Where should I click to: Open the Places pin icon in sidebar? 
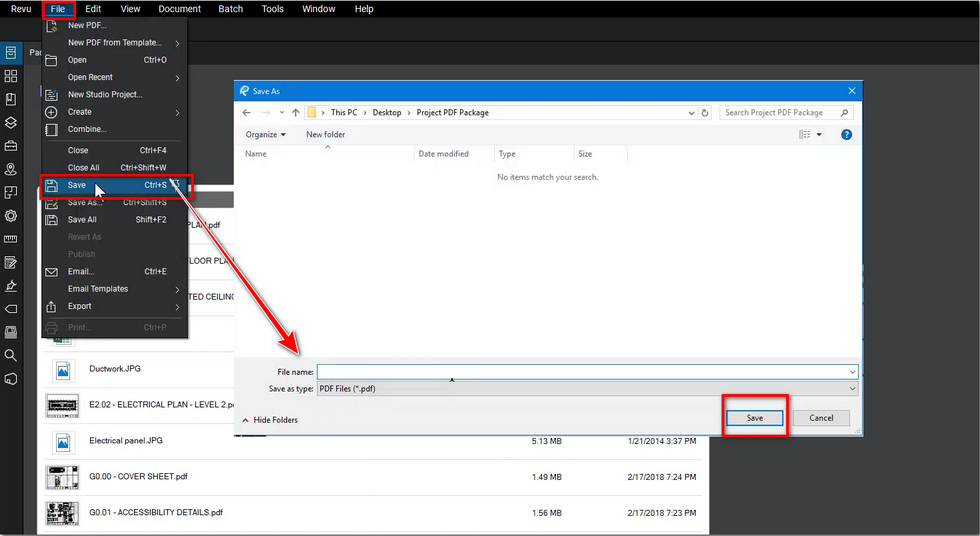pos(11,169)
